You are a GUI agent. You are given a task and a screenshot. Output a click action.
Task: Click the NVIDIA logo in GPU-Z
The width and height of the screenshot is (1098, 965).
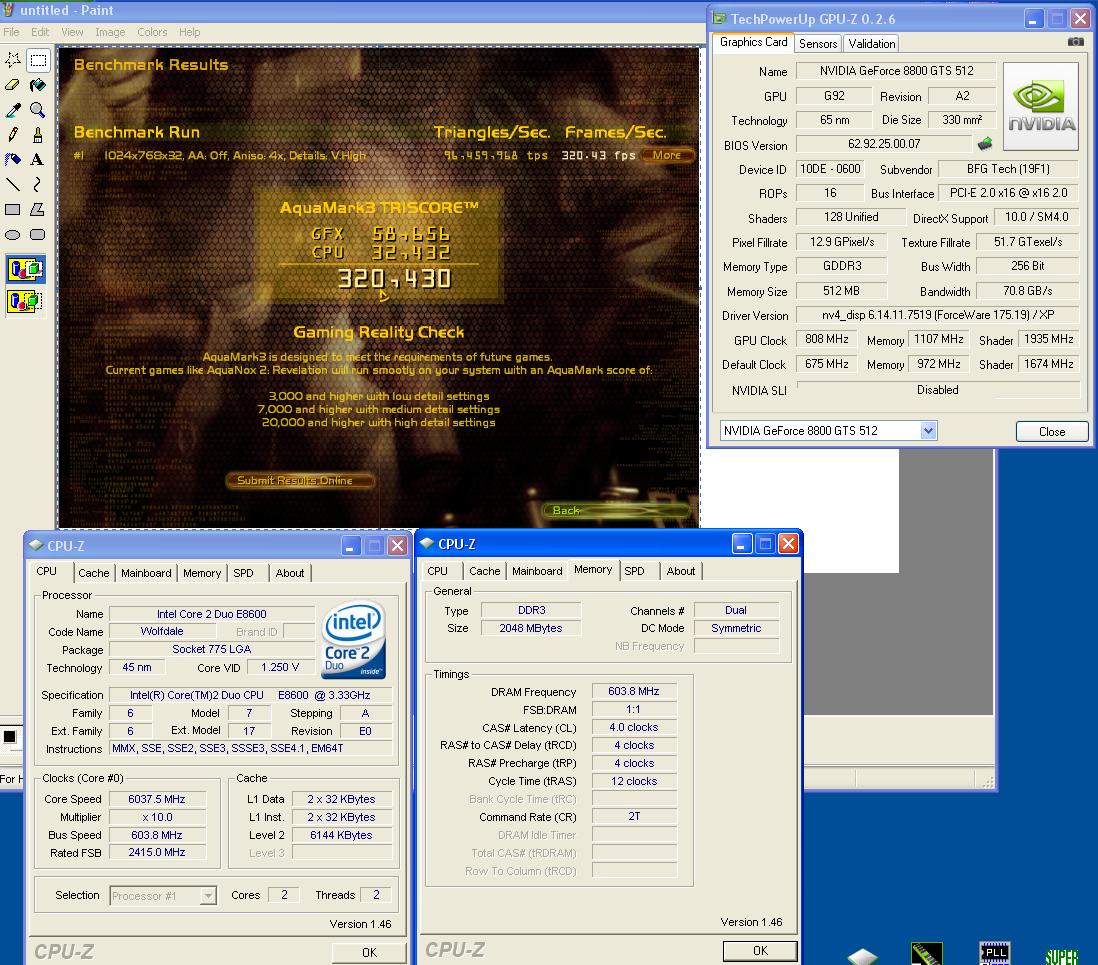click(1041, 106)
